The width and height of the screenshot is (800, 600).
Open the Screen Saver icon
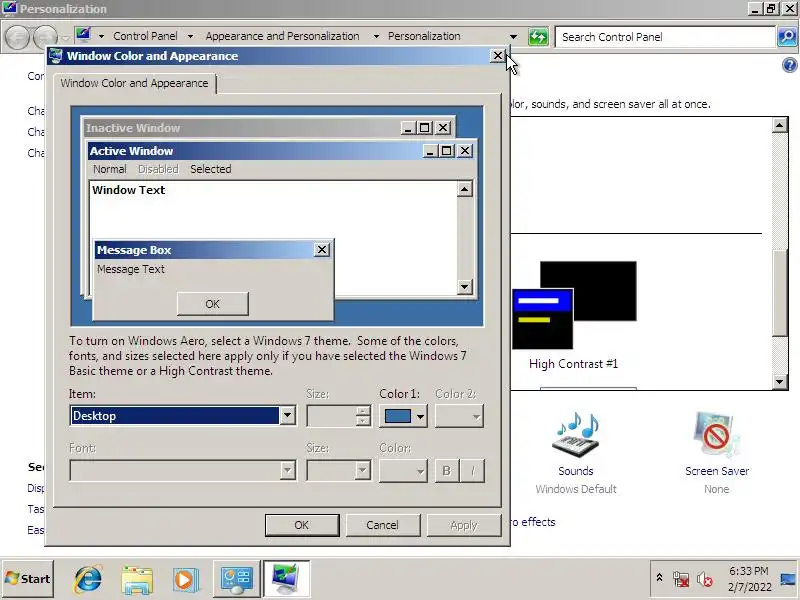click(x=716, y=435)
